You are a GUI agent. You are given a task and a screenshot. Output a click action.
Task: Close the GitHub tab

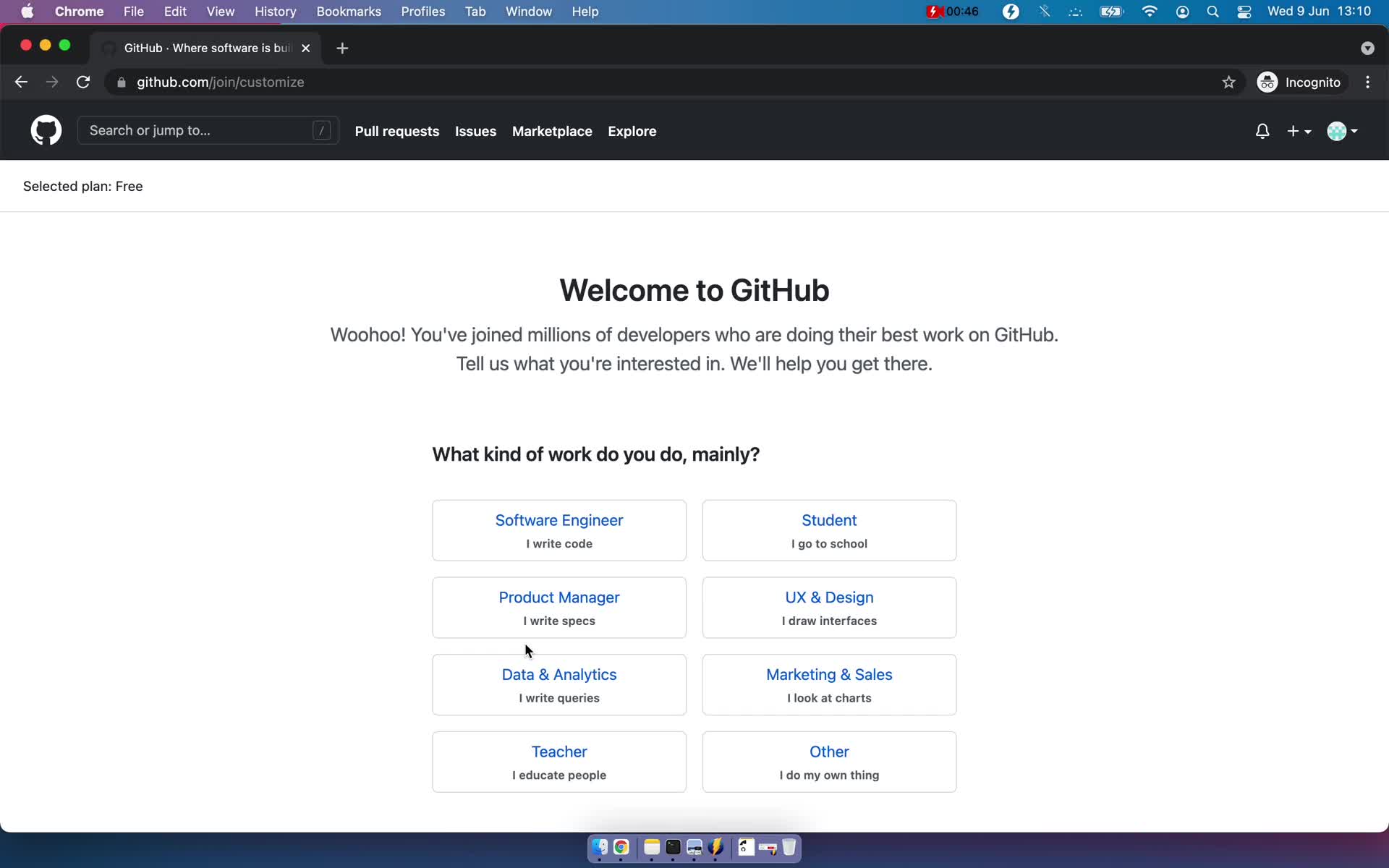pyautogui.click(x=305, y=48)
